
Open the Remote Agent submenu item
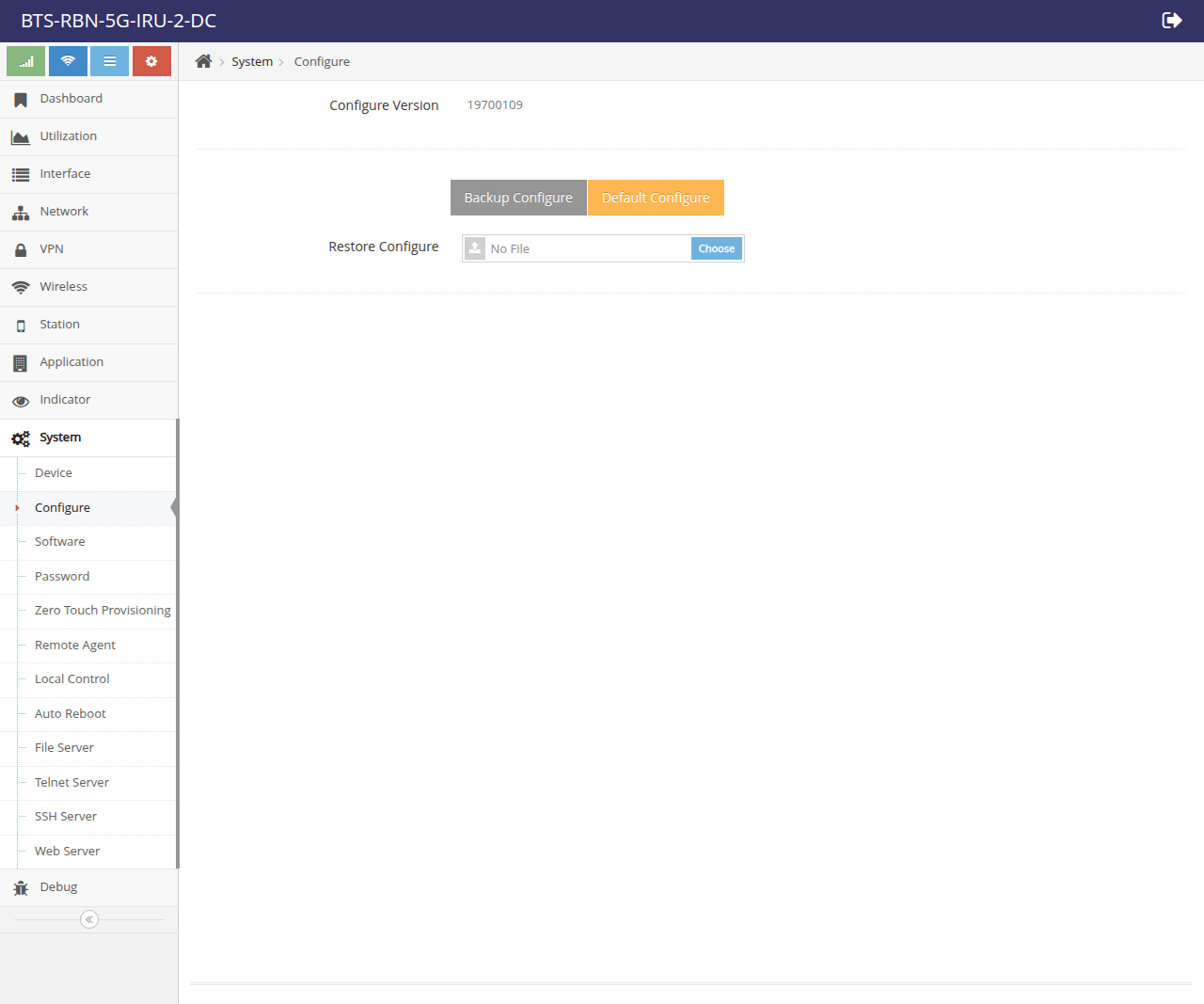point(88,645)
